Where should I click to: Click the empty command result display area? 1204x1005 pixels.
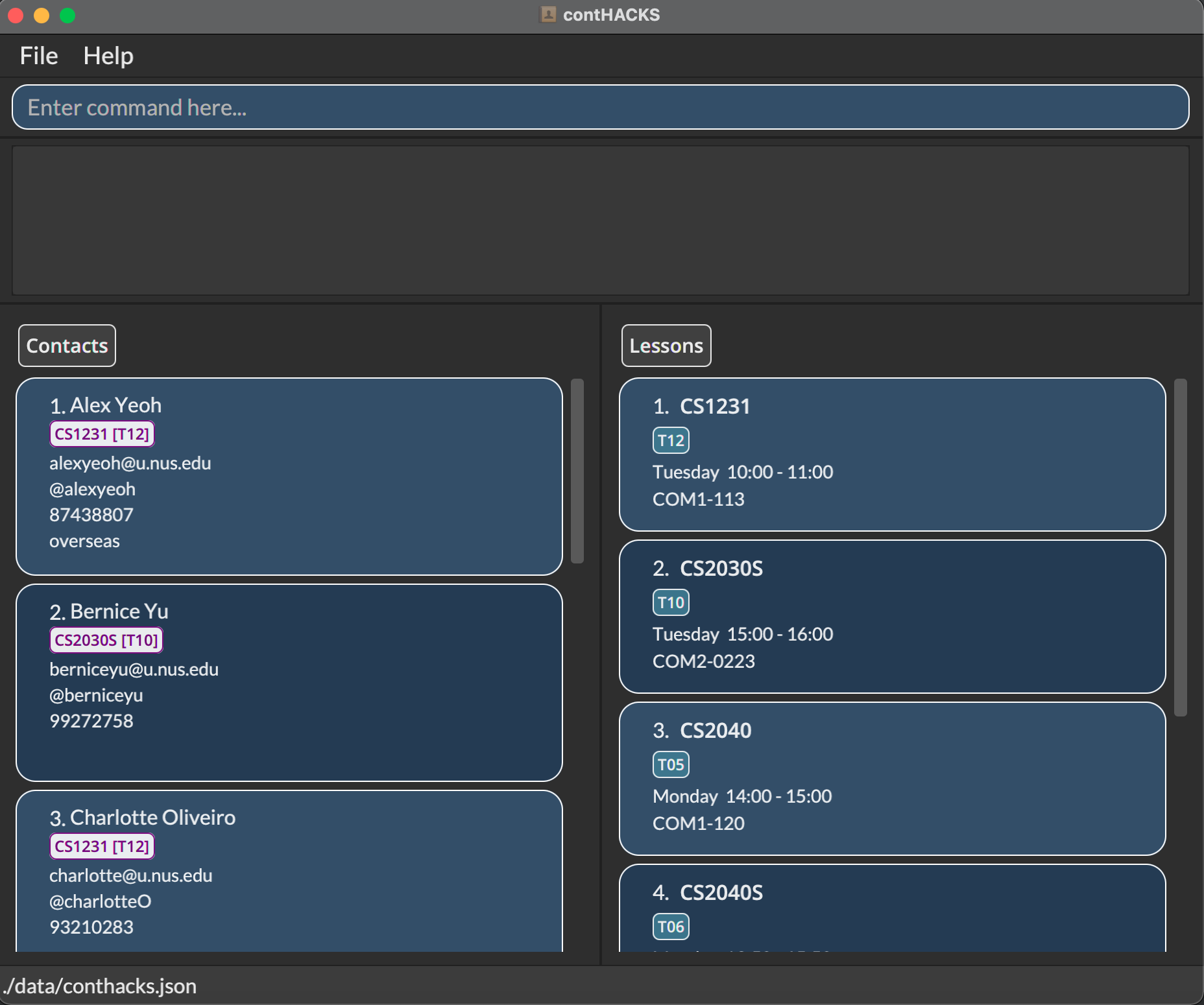click(x=600, y=220)
